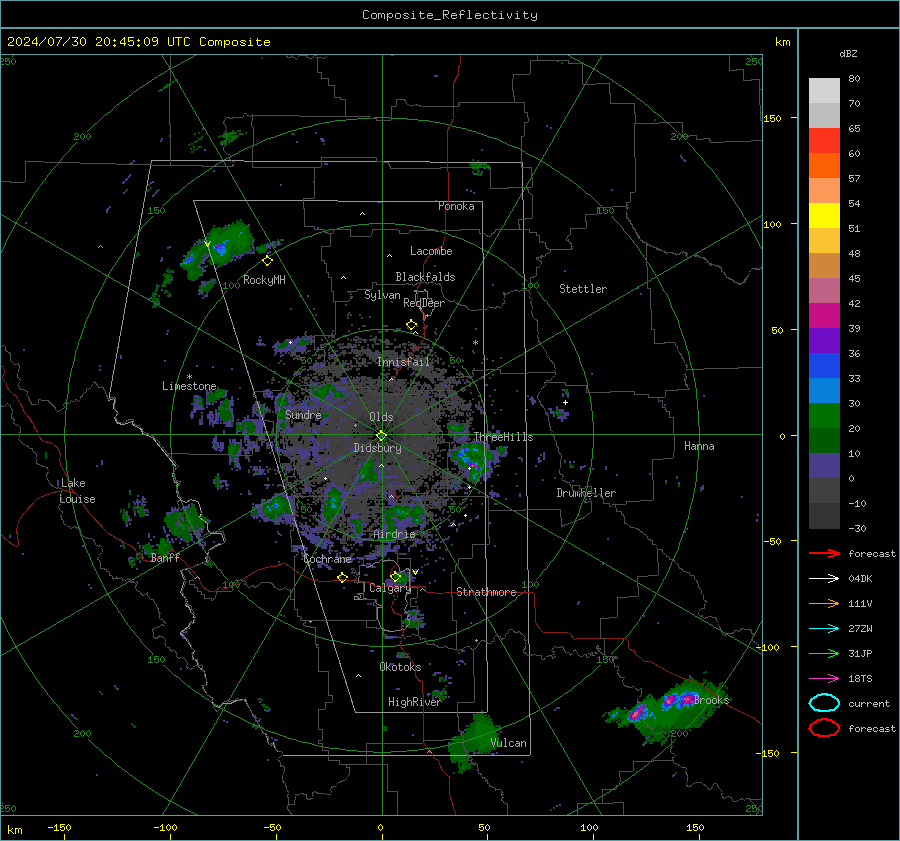Click the magenta 18TS arrow icon
900x841 pixels.
[x=824, y=679]
